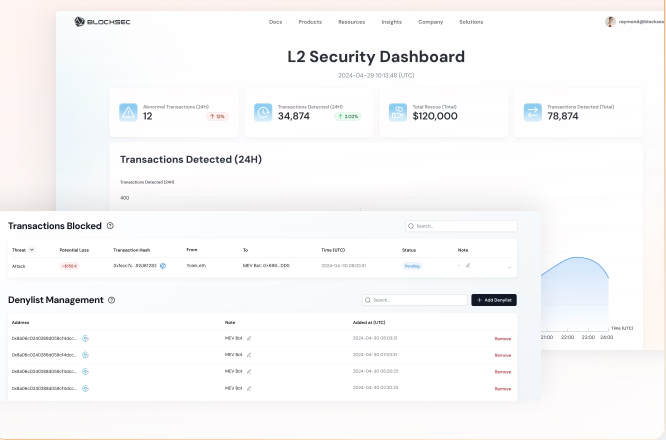Open Denylist Management help icon

click(112, 300)
